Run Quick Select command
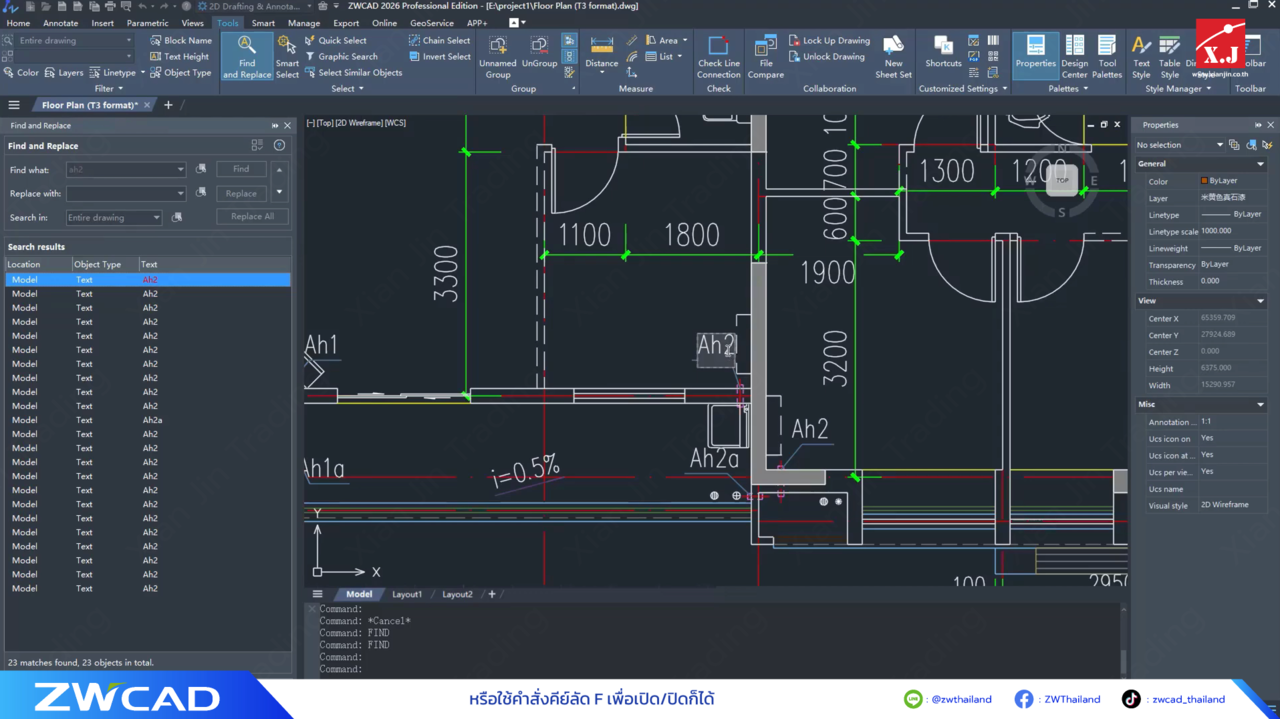This screenshot has width=1280, height=719. [x=335, y=41]
